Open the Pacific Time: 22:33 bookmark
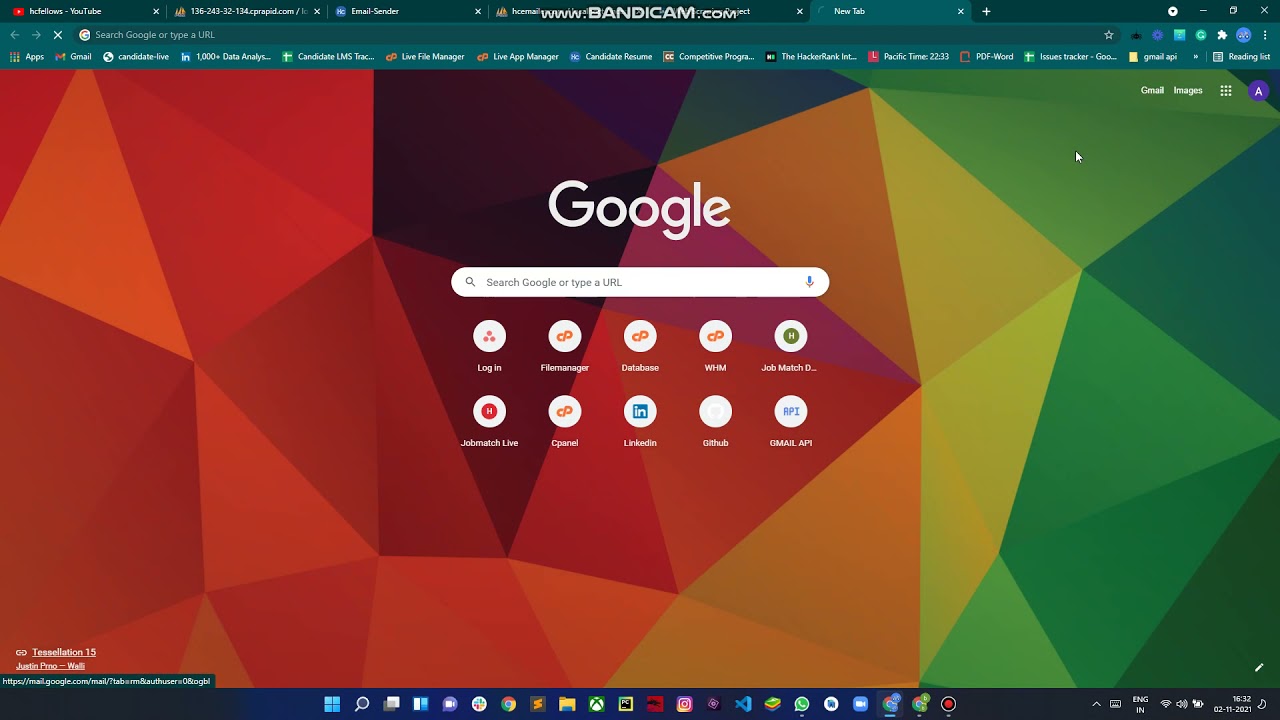The width and height of the screenshot is (1280, 720). point(909,57)
